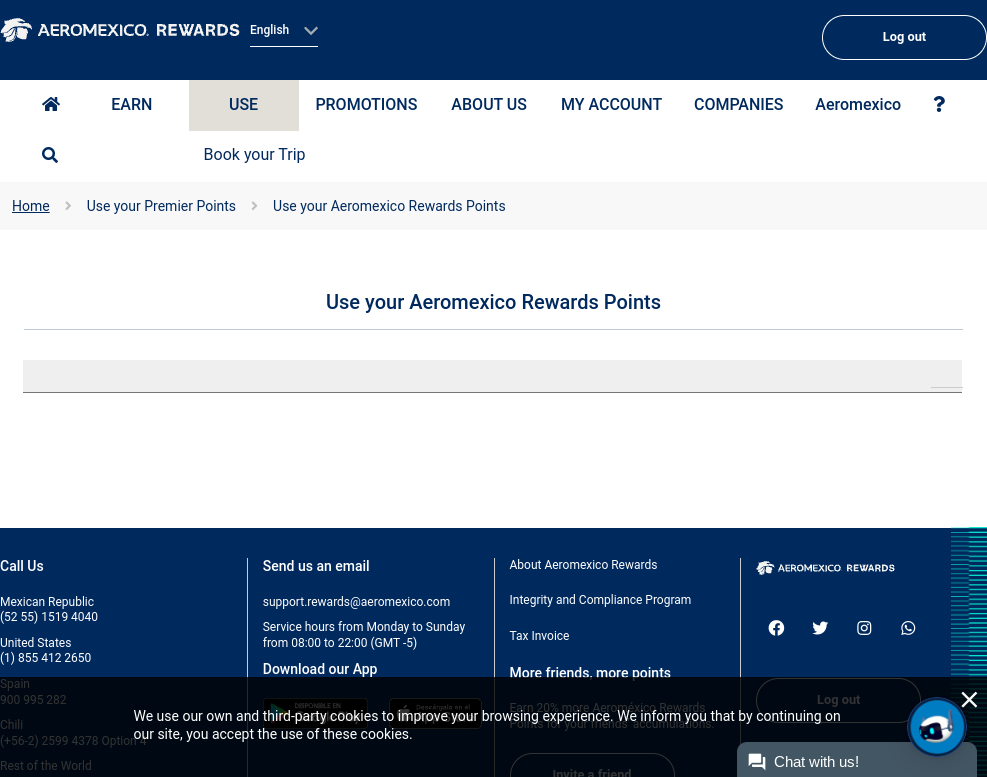Image resolution: width=987 pixels, height=777 pixels.
Task: Click Use your Aeromexico Rewards Points breadcrumb
Action: (389, 206)
